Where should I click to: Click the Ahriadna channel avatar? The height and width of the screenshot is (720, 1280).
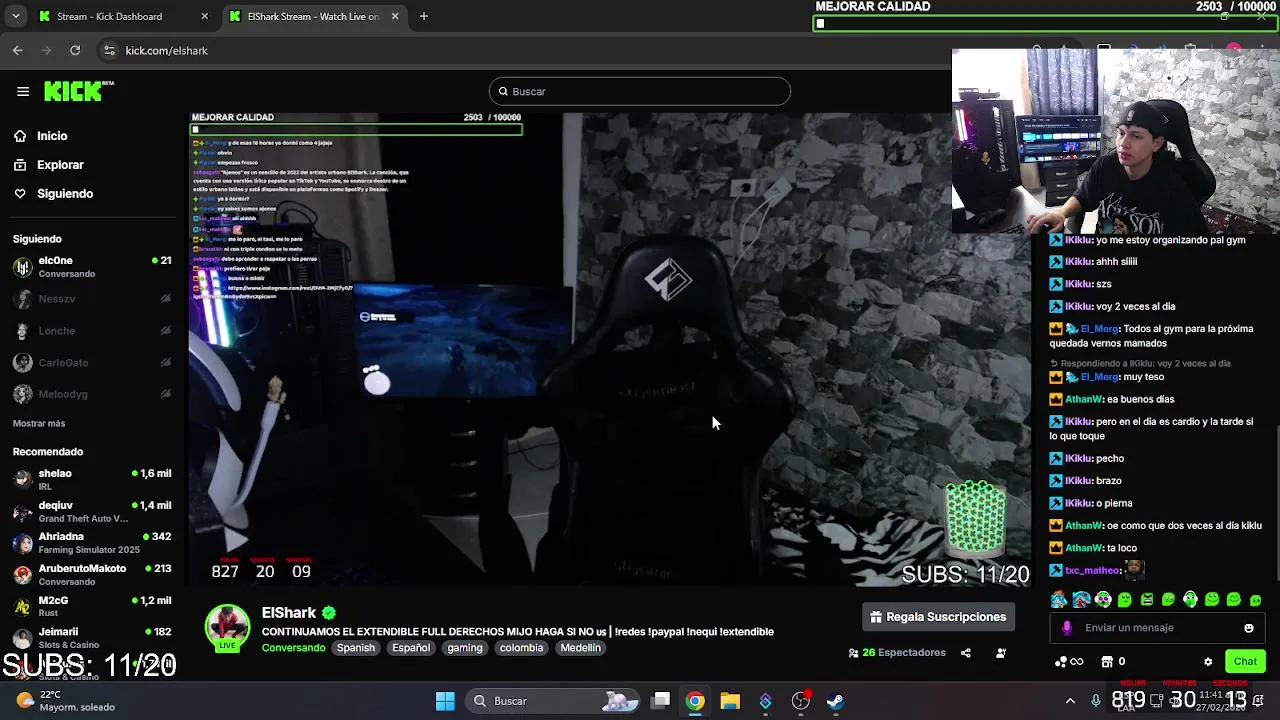pyautogui.click(x=22, y=543)
